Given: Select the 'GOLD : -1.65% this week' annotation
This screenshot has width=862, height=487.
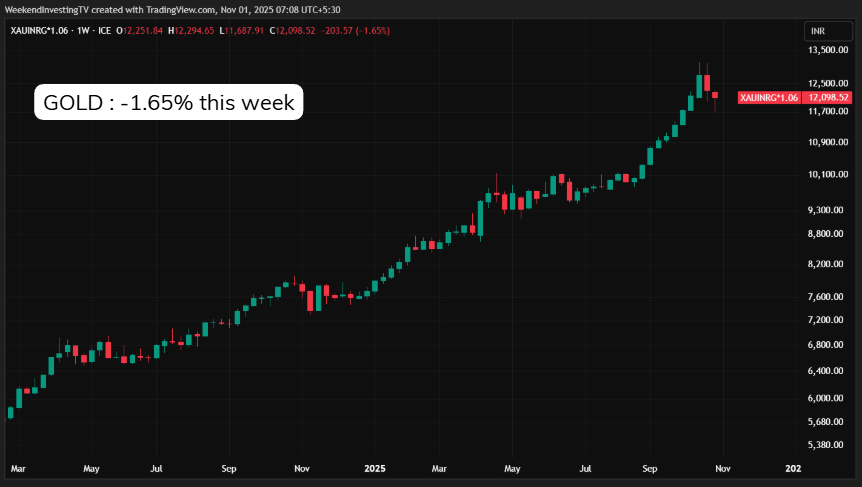Looking at the screenshot, I should (x=168, y=102).
